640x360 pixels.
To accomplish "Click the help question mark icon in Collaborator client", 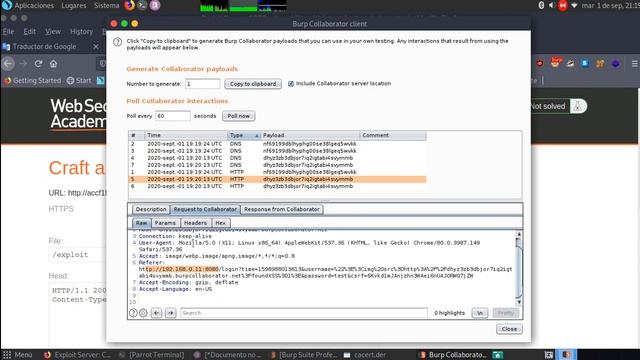I will click(x=118, y=42).
